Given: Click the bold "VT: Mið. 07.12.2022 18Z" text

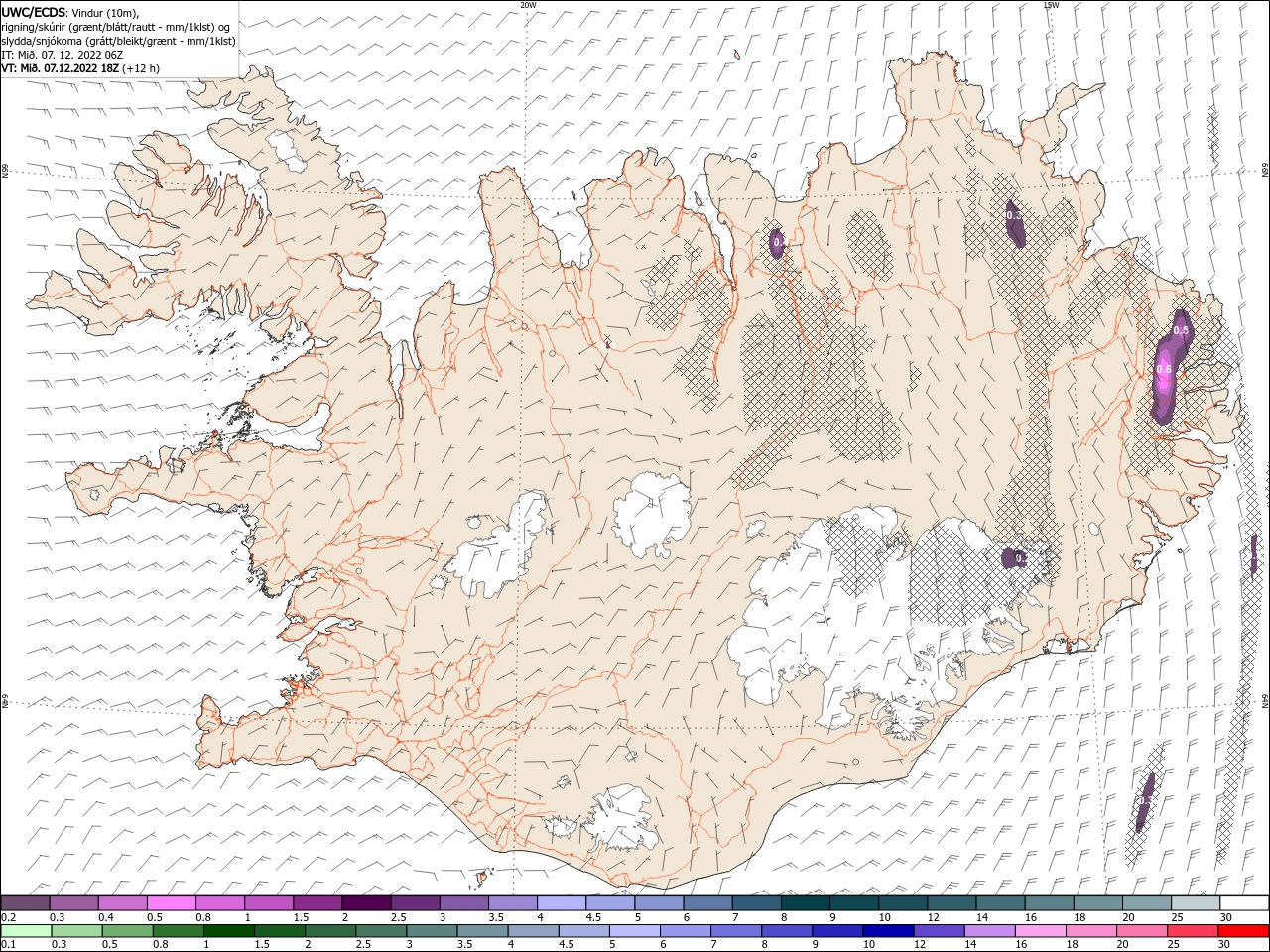Looking at the screenshot, I should click(x=60, y=68).
